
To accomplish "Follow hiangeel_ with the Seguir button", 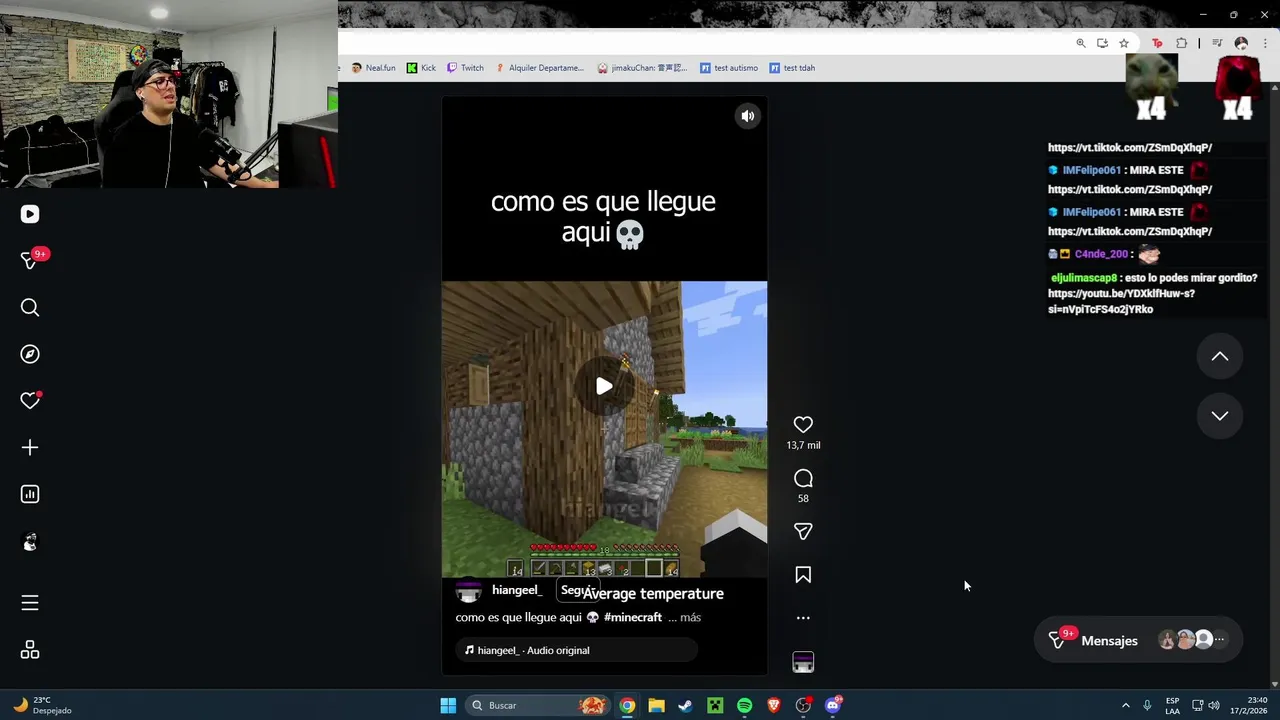I will pos(576,591).
